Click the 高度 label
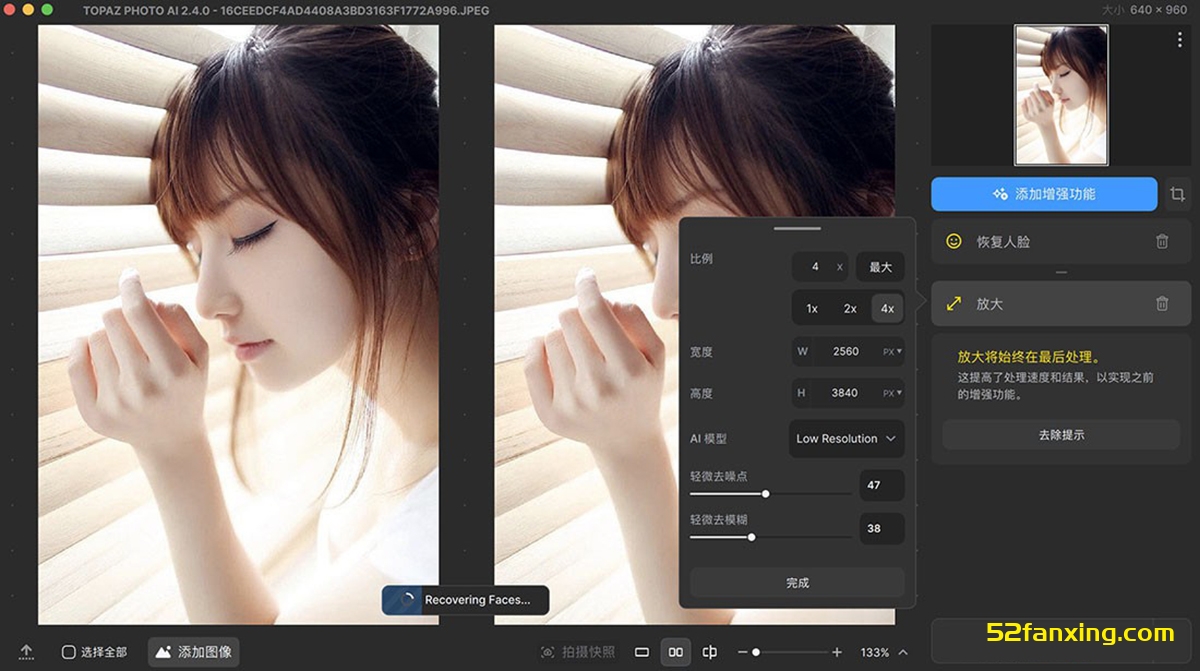The image size is (1200, 671). click(702, 394)
